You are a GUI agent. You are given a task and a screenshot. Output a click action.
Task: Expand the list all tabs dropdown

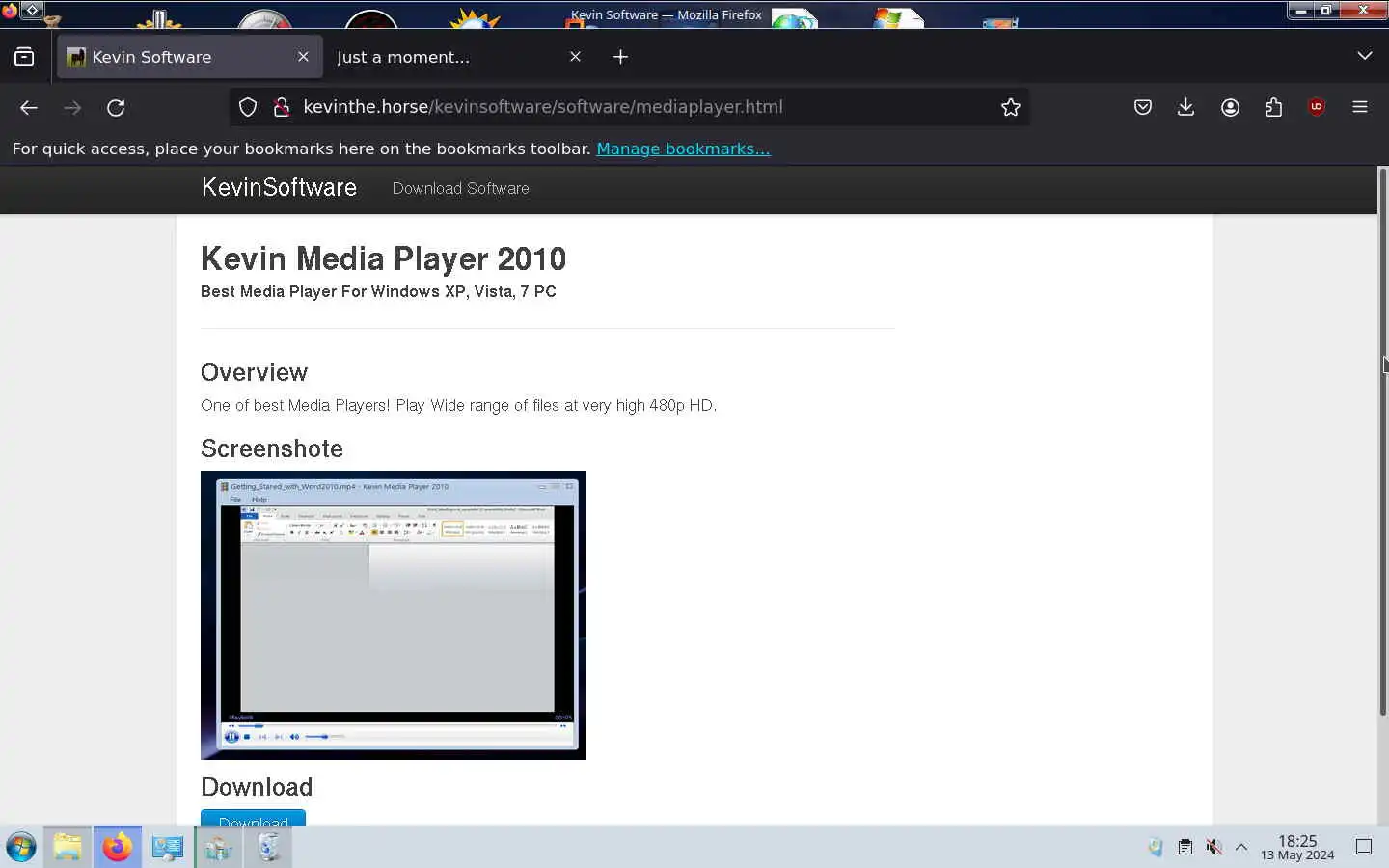coord(1364,56)
